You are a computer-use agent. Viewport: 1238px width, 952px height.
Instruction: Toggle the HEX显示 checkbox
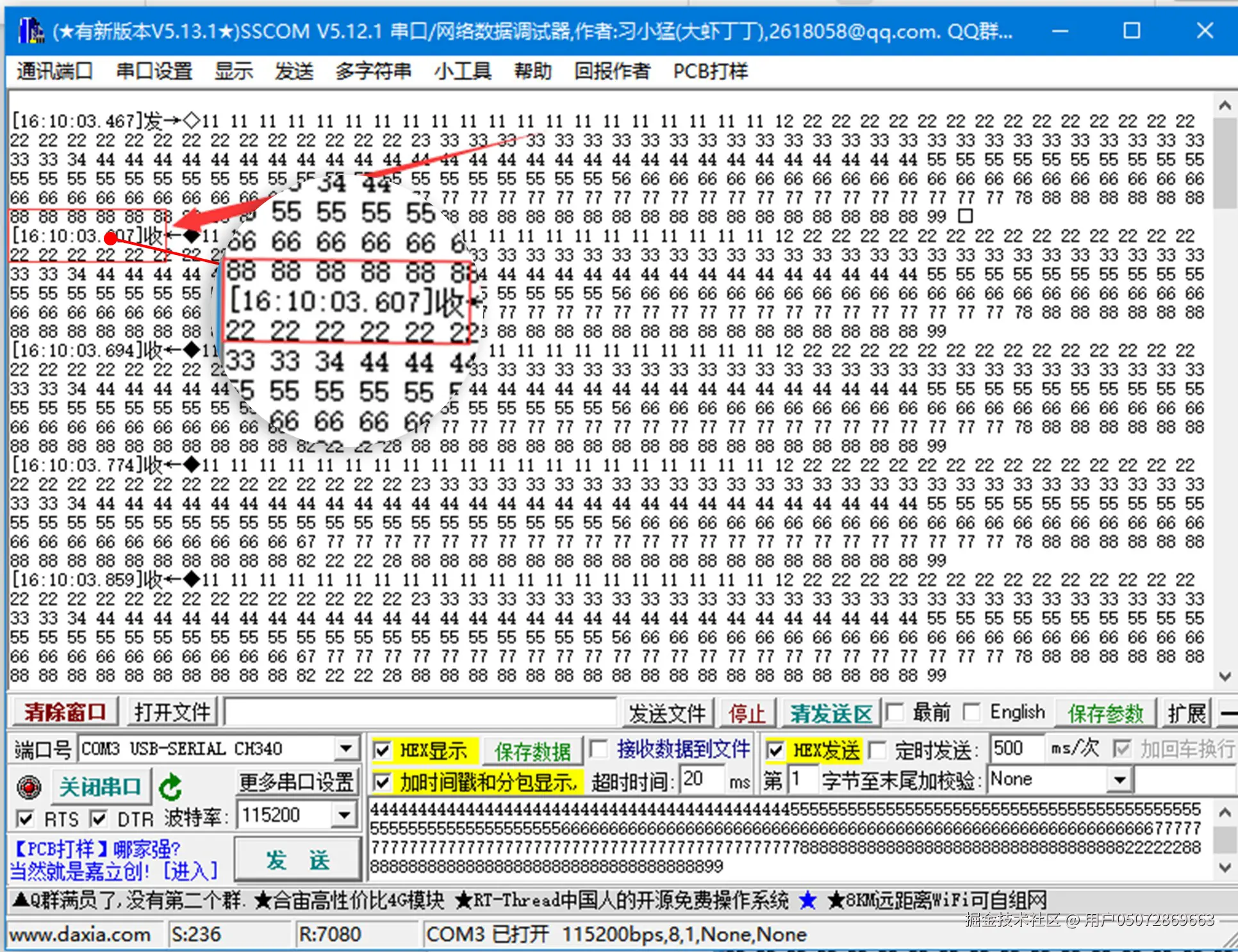(x=383, y=750)
